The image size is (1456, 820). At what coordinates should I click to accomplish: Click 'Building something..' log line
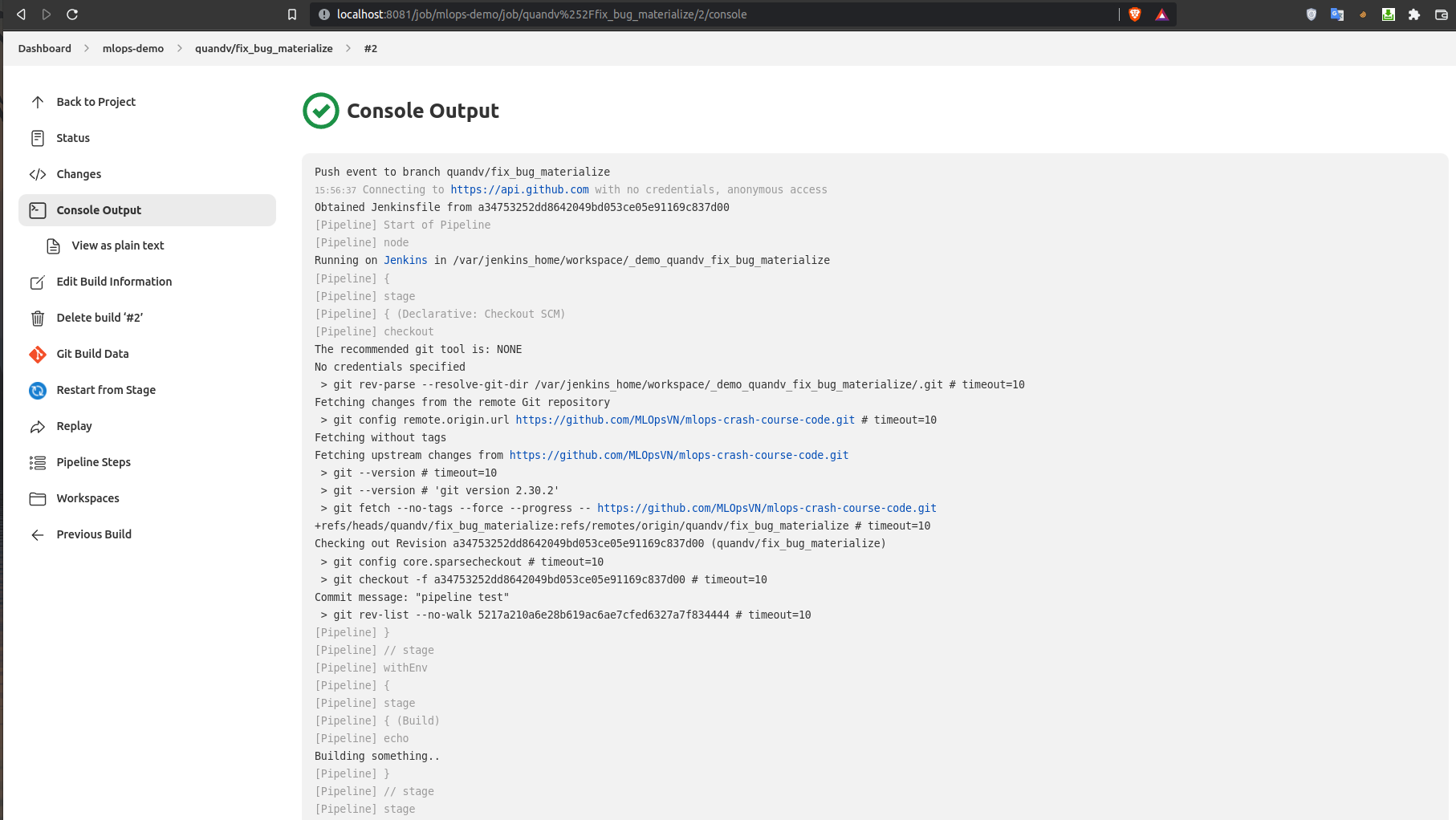tap(377, 756)
